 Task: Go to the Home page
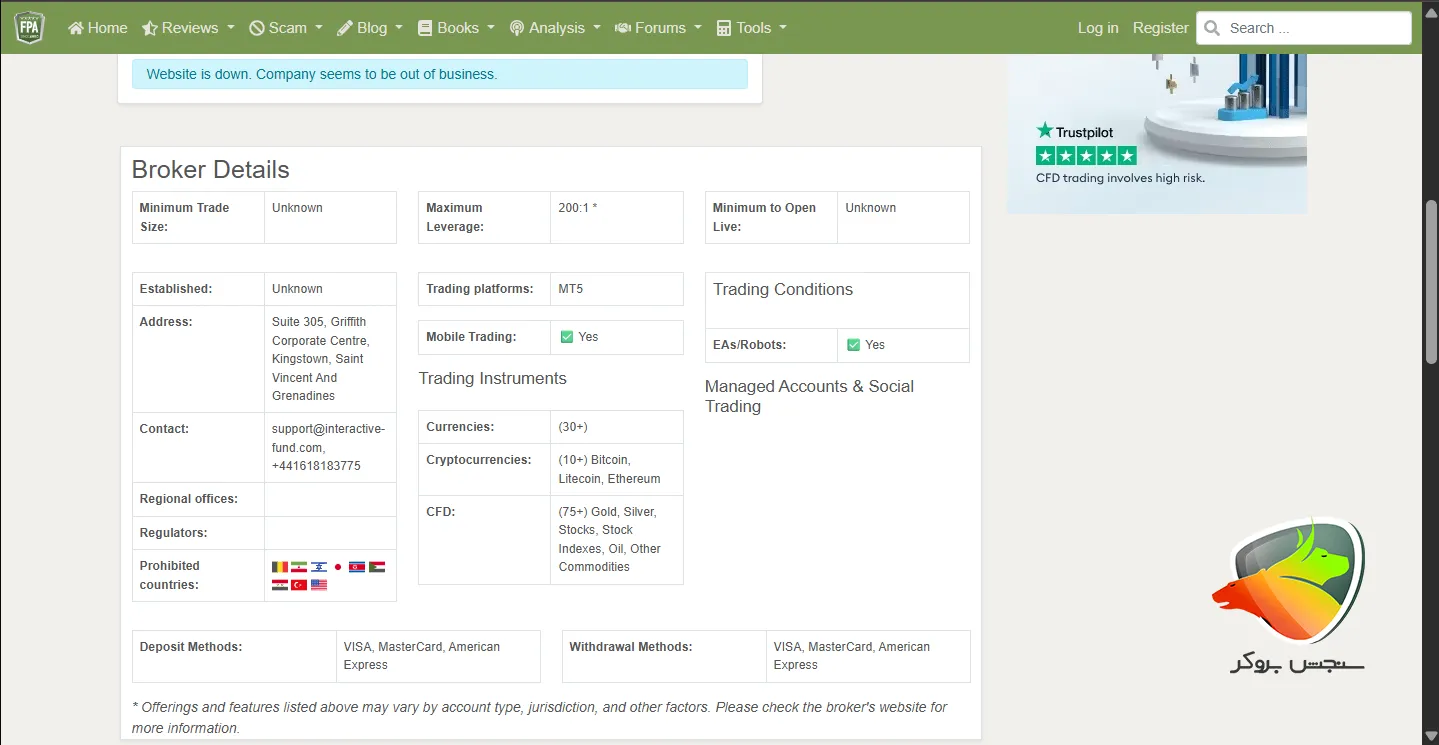tap(98, 28)
